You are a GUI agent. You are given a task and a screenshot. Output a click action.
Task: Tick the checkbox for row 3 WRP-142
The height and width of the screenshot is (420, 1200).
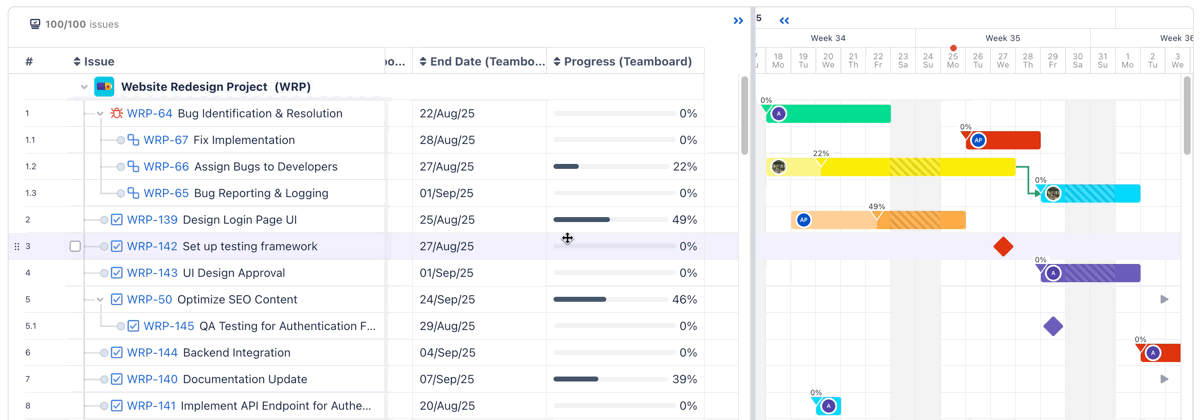(75, 246)
